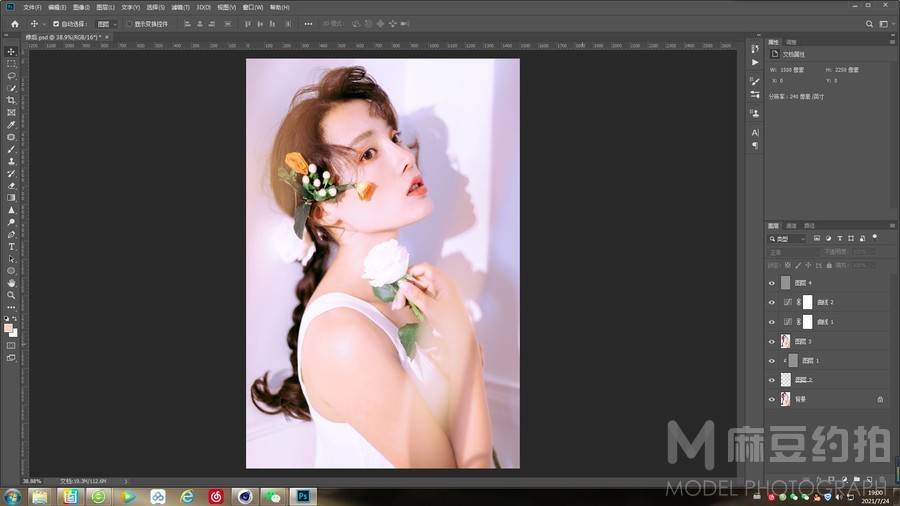
Task: Open Windows Start button
Action: [12, 496]
